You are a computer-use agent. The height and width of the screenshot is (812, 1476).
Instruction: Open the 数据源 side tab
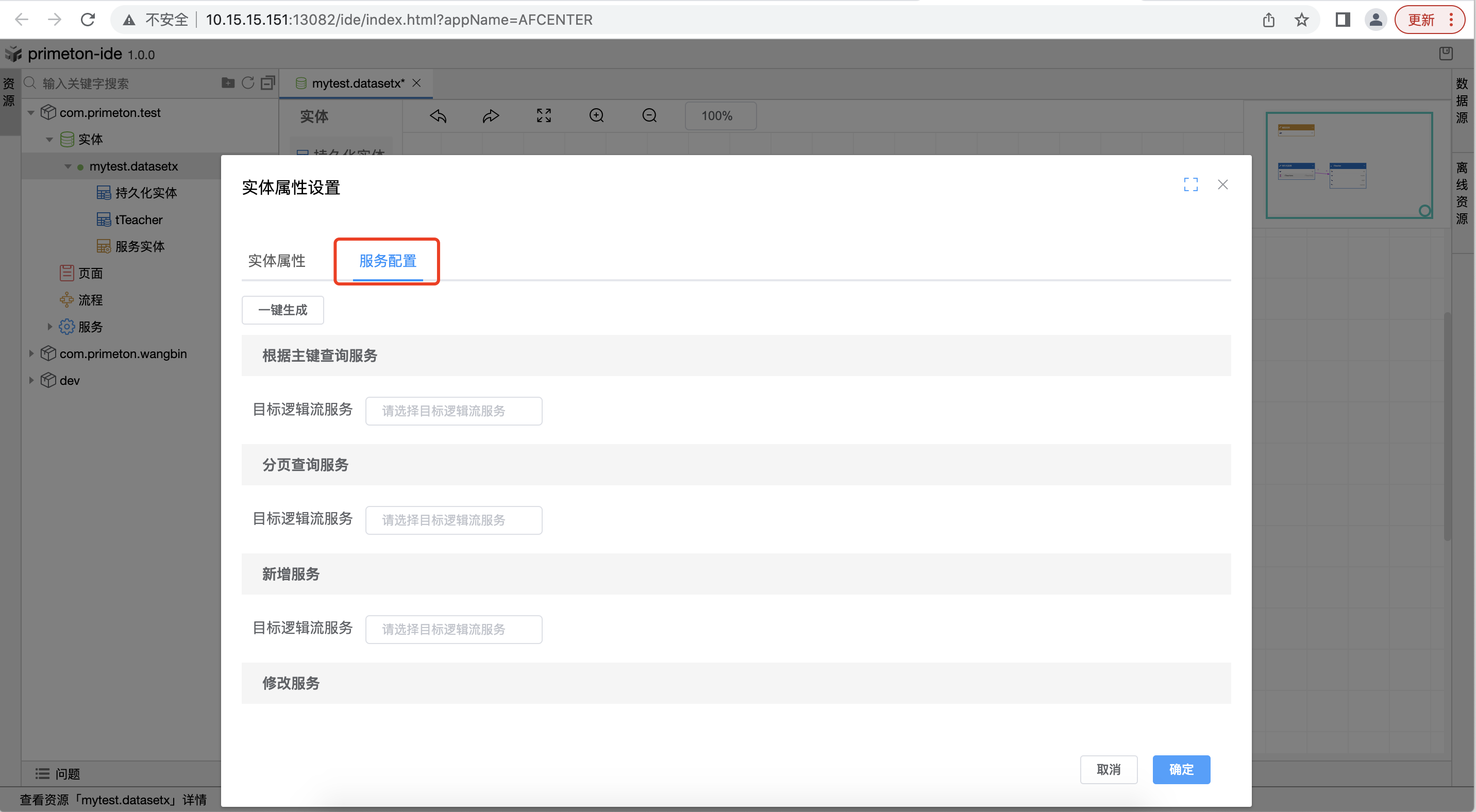coord(1462,101)
